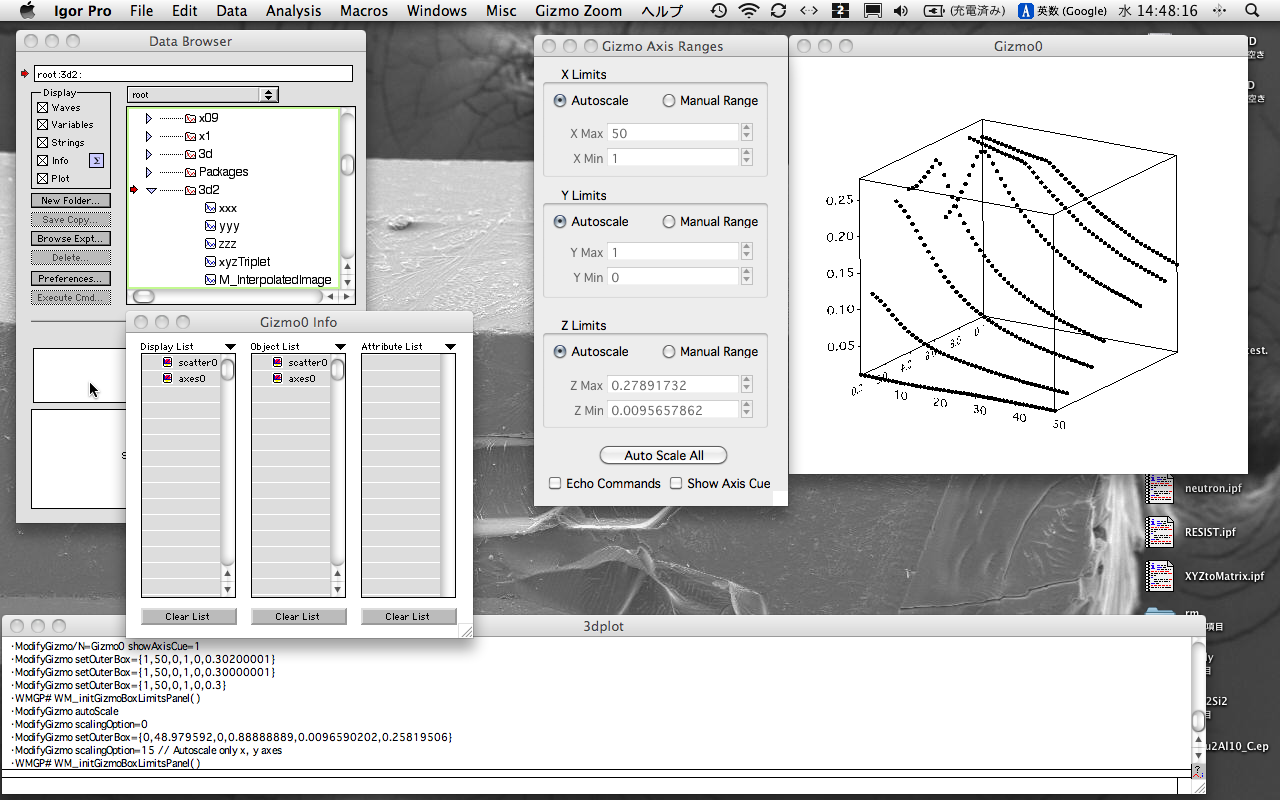This screenshot has width=1280, height=800.
Task: Select the 3d folder icon
Action: point(190,154)
